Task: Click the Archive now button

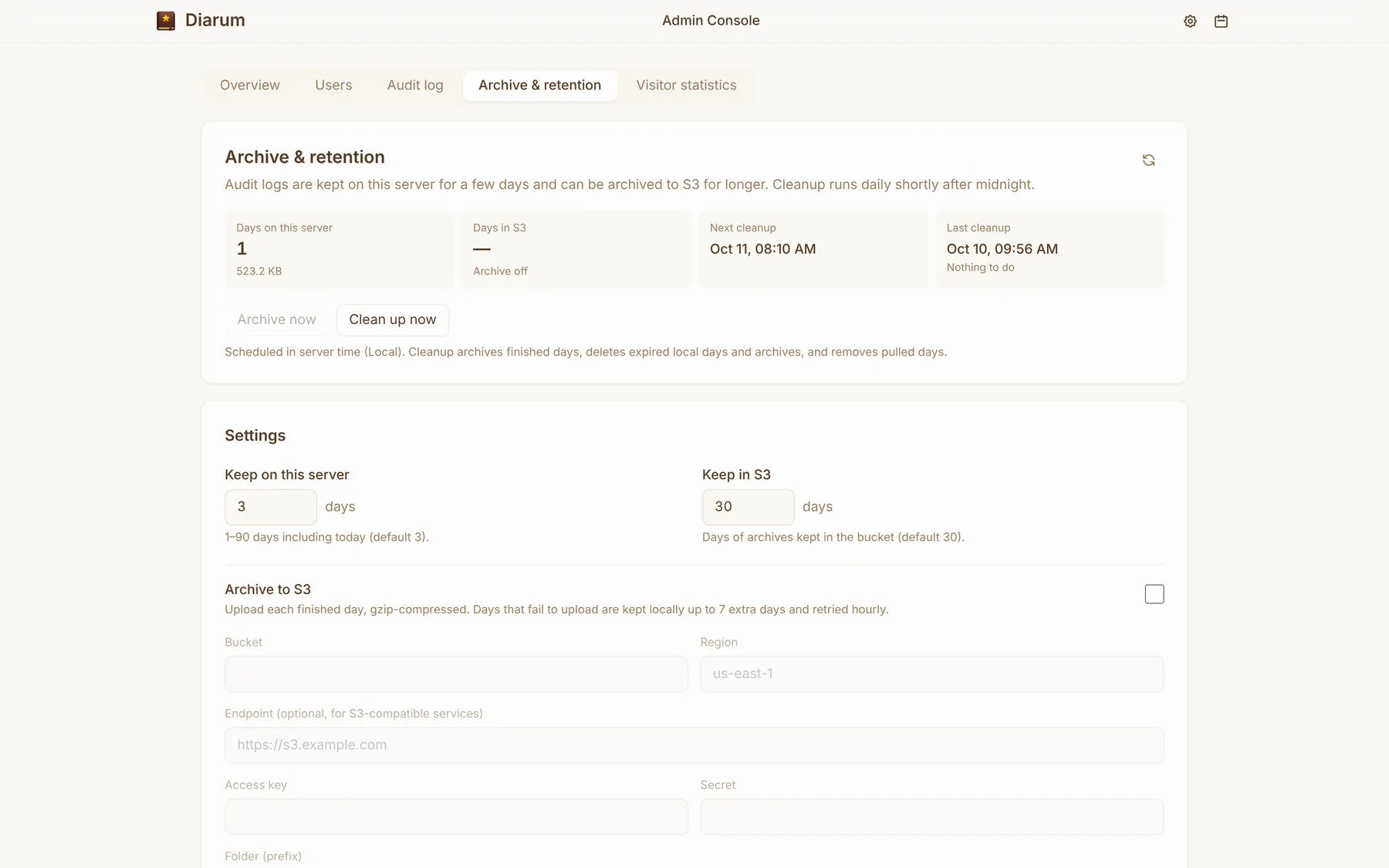Action: click(276, 319)
